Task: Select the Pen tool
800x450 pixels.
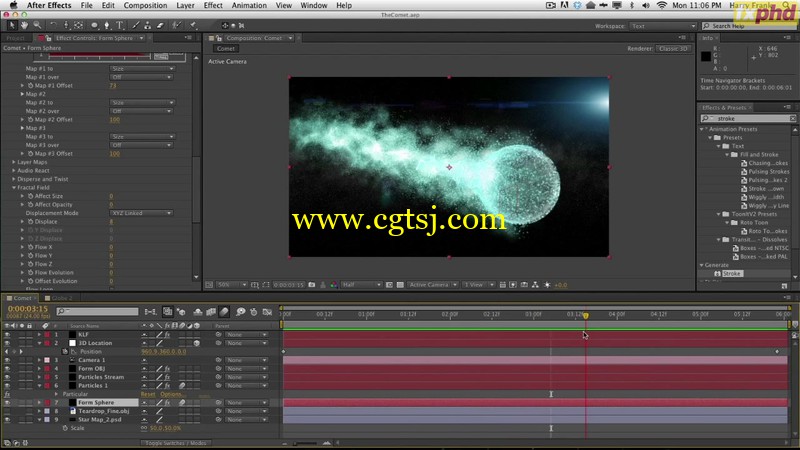Action: [107, 25]
